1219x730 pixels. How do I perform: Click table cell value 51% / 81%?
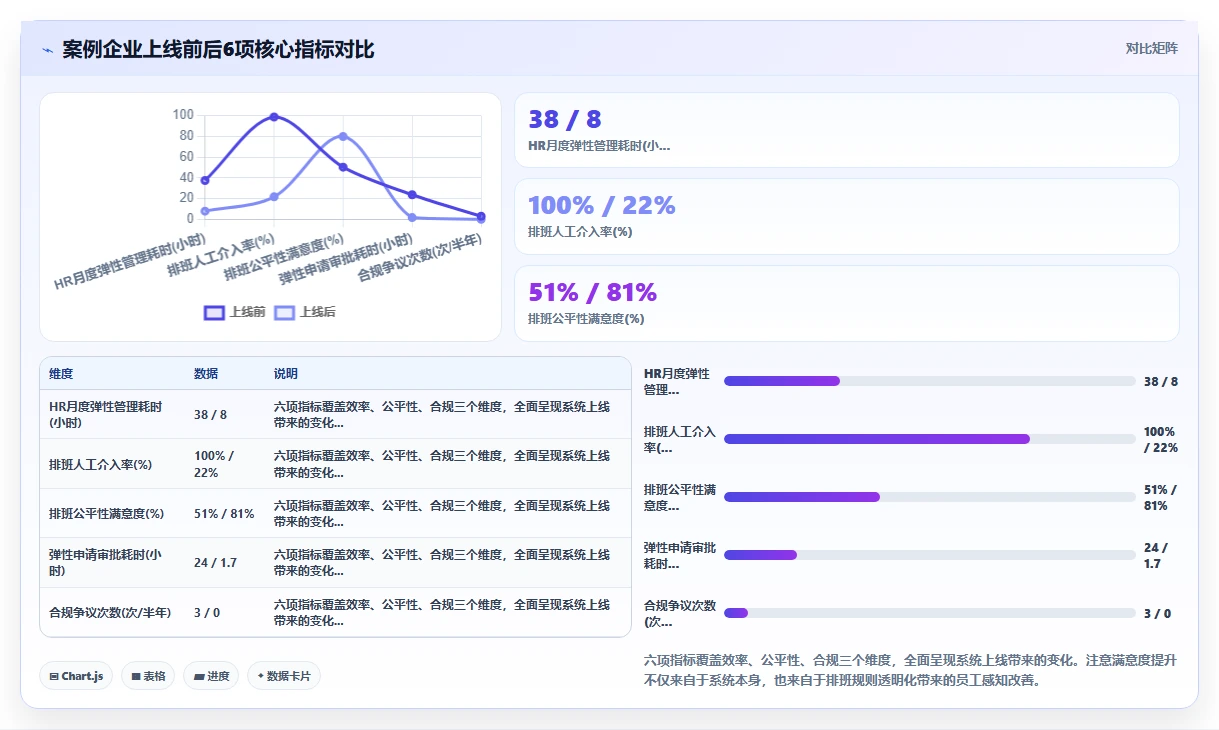click(x=224, y=513)
